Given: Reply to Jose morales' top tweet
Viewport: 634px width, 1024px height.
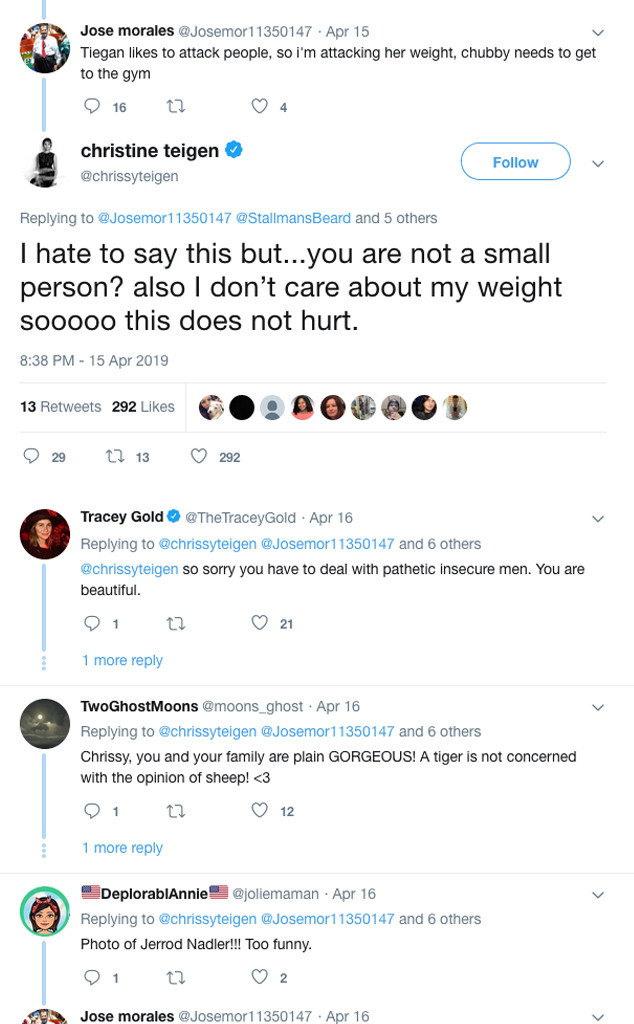Looking at the screenshot, I should 92,107.
